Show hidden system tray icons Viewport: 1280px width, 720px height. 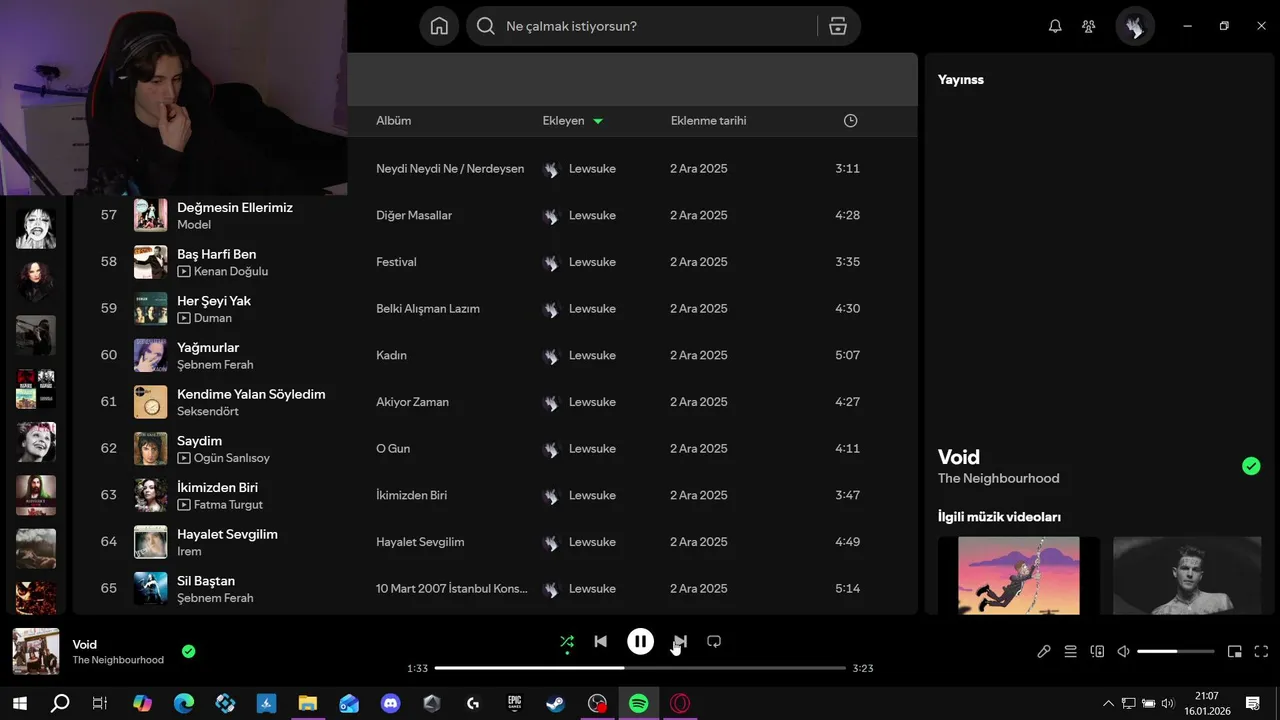1107,704
